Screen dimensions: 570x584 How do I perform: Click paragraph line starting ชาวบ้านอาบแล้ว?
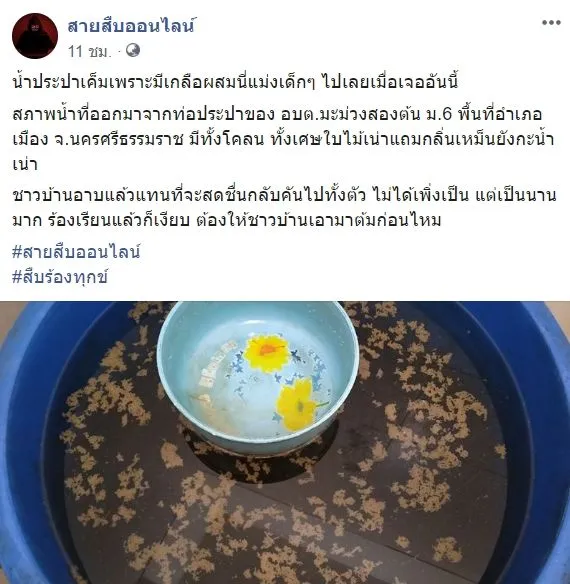click(284, 196)
